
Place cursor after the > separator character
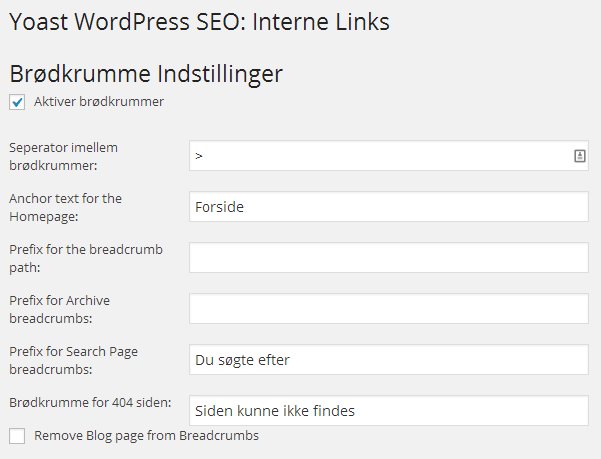click(204, 156)
